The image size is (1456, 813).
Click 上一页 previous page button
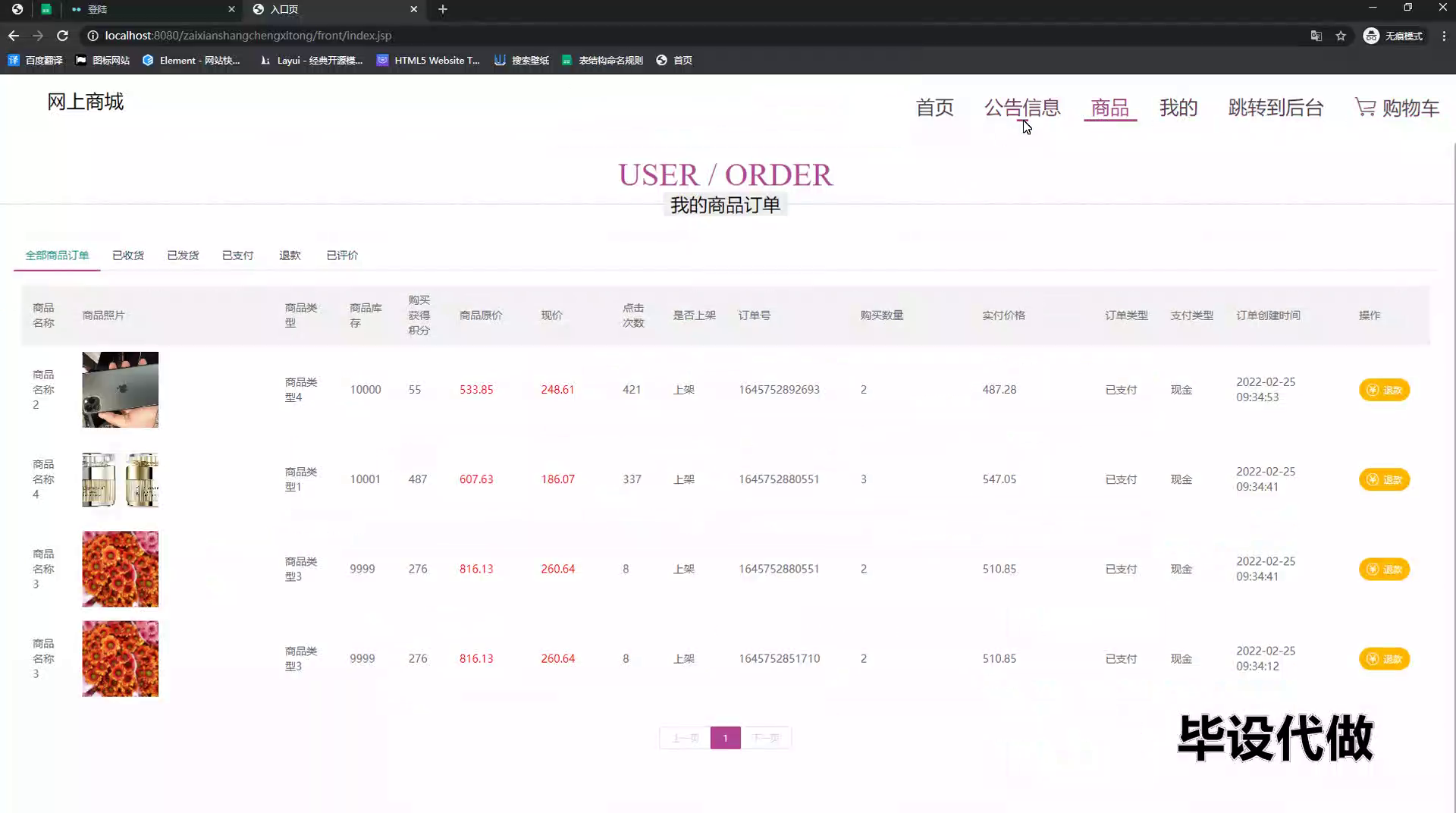(685, 738)
